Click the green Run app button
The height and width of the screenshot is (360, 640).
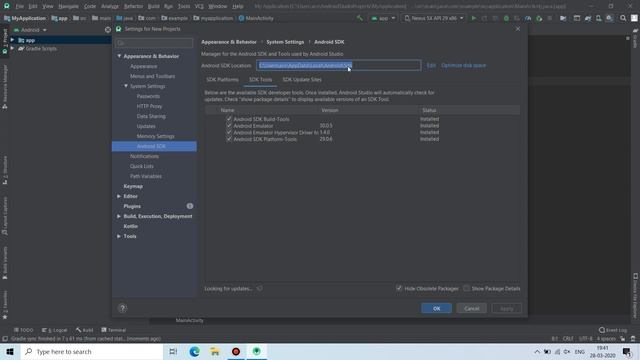pos(473,18)
